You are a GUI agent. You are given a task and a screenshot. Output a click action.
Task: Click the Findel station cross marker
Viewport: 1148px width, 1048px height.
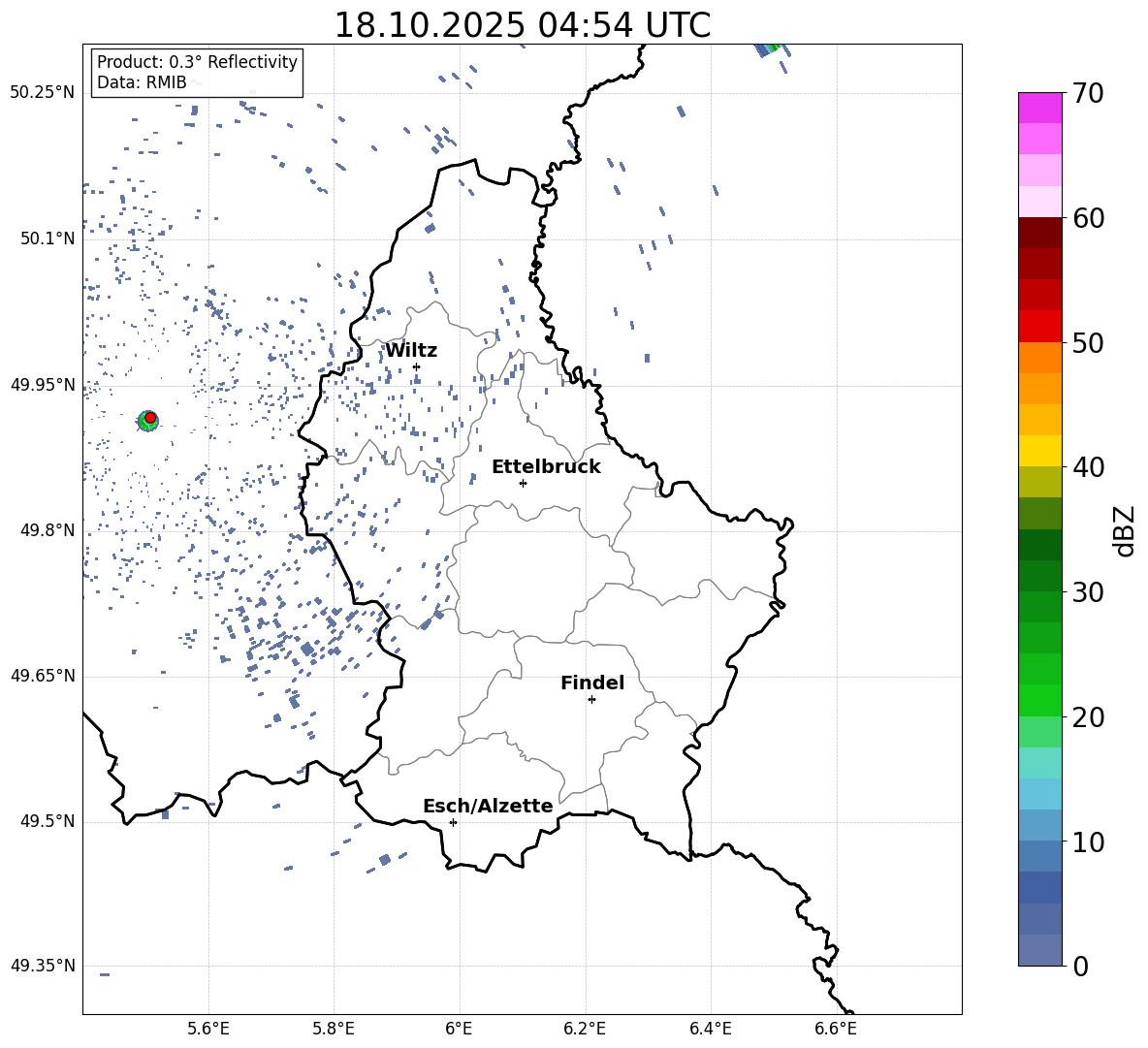(591, 699)
